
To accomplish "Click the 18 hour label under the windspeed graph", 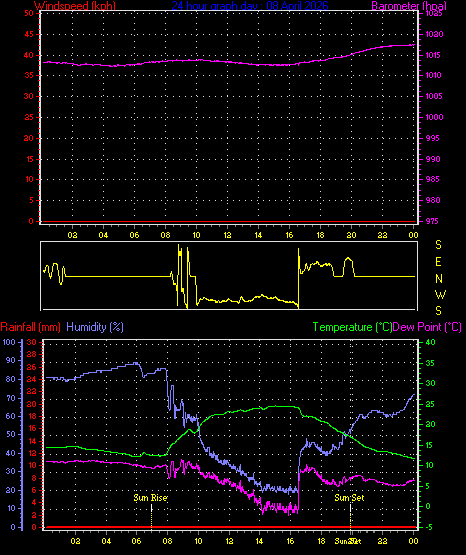I will (320, 235).
